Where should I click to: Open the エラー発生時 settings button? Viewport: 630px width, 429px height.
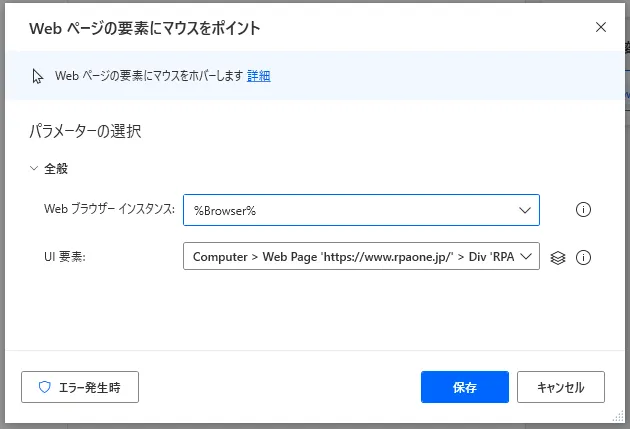point(80,387)
